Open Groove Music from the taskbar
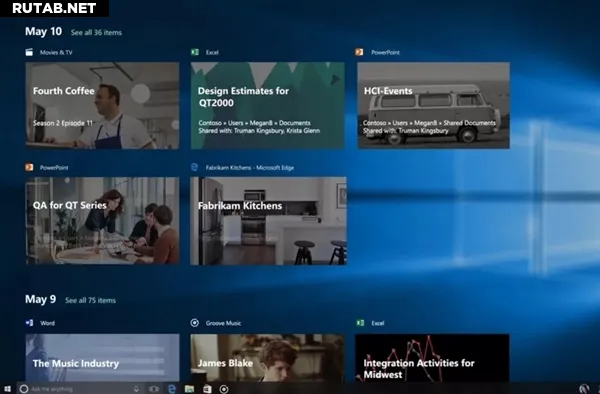Image resolution: width=600 pixels, height=394 pixels. click(x=224, y=389)
